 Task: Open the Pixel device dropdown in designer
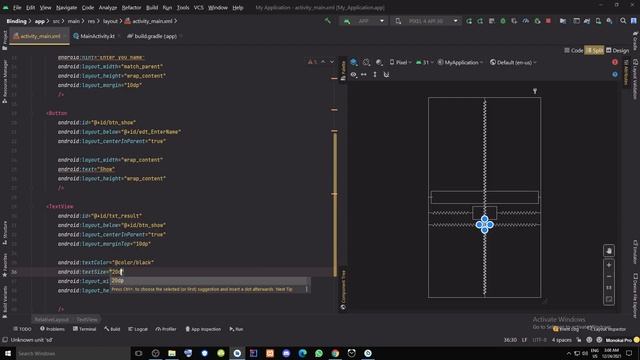tap(400, 62)
